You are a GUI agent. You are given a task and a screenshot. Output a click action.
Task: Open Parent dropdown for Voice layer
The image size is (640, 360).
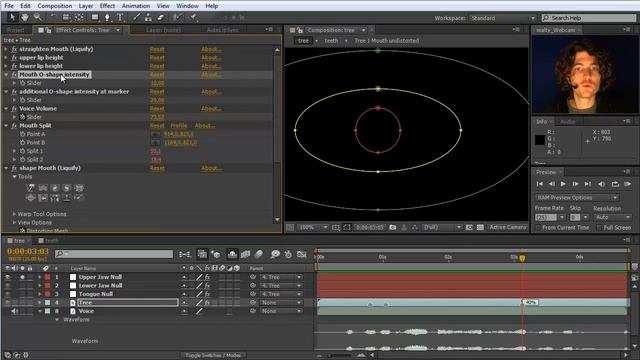pos(281,311)
